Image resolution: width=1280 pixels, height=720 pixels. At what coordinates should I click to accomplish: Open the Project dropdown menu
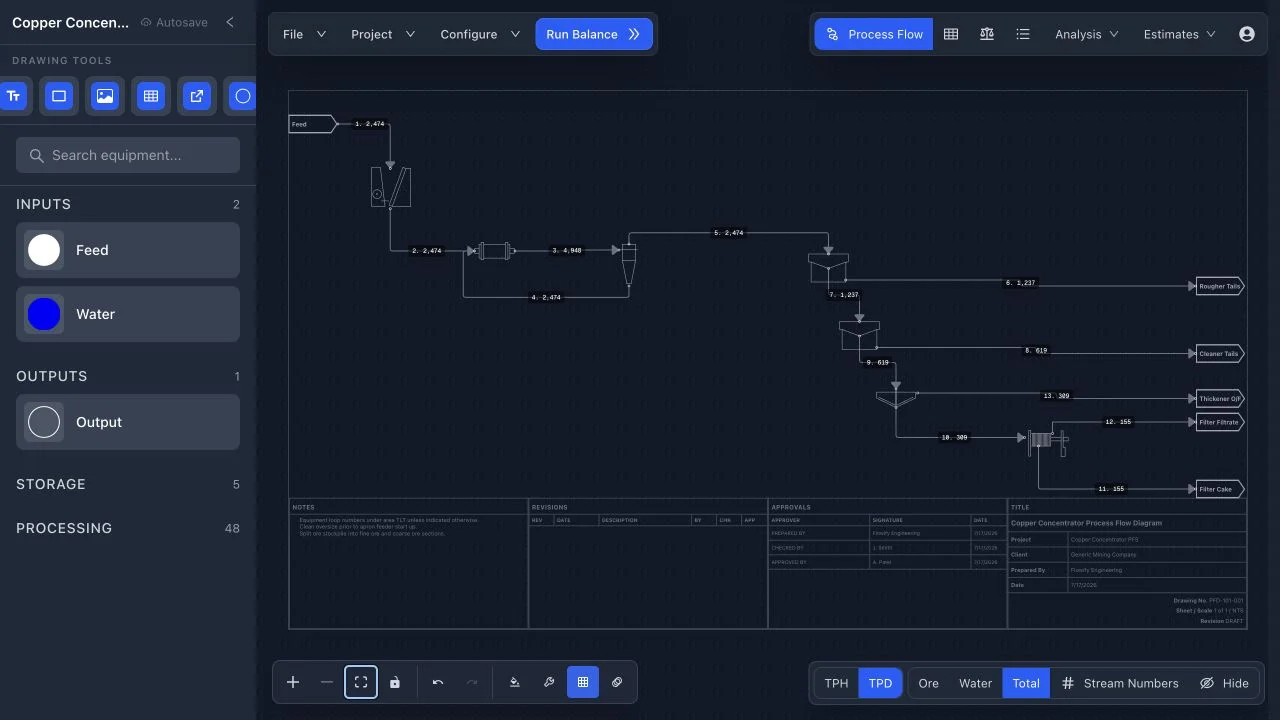pos(382,34)
